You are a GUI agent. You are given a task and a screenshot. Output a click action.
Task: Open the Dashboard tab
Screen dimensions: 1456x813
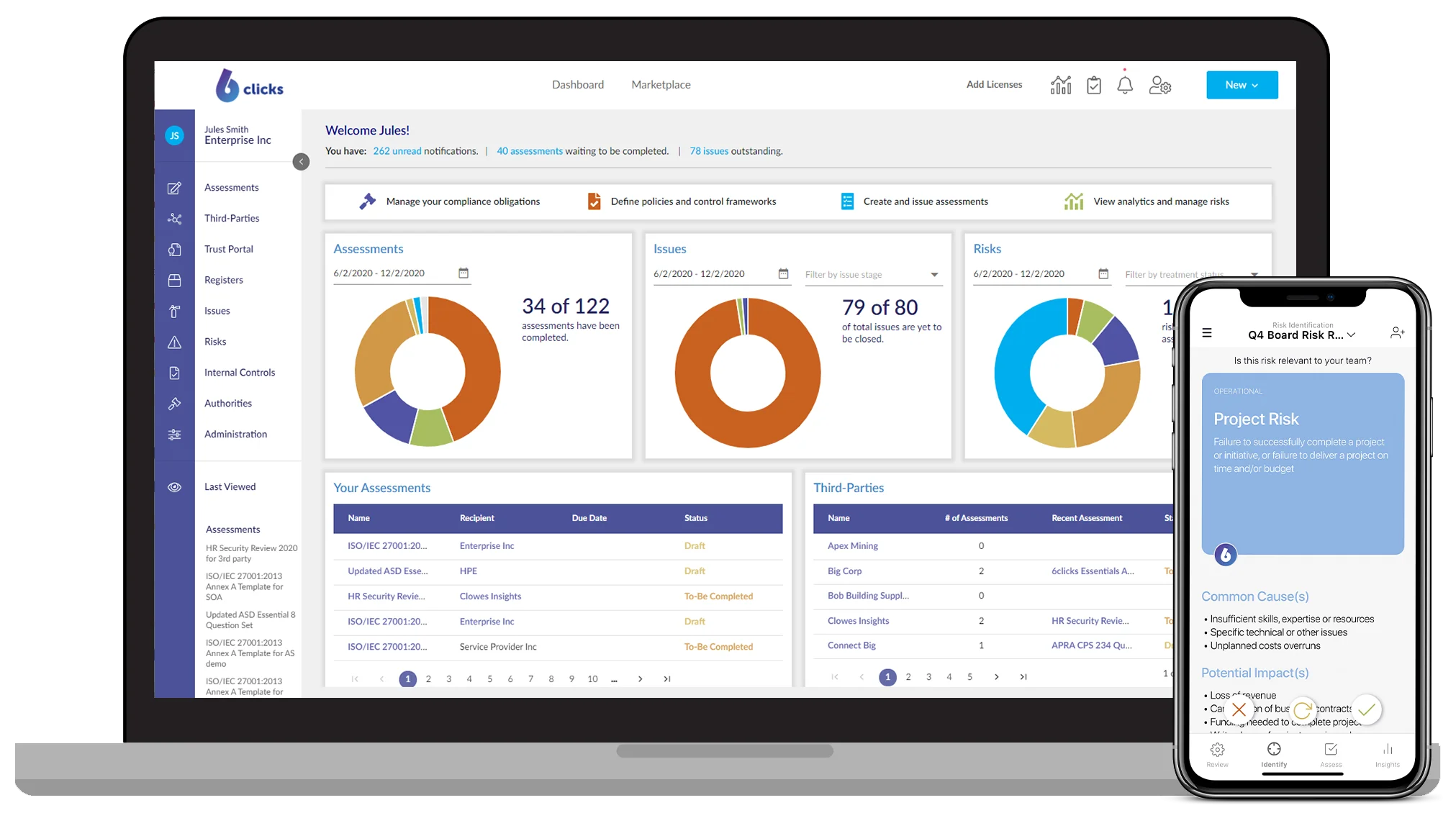(x=578, y=85)
